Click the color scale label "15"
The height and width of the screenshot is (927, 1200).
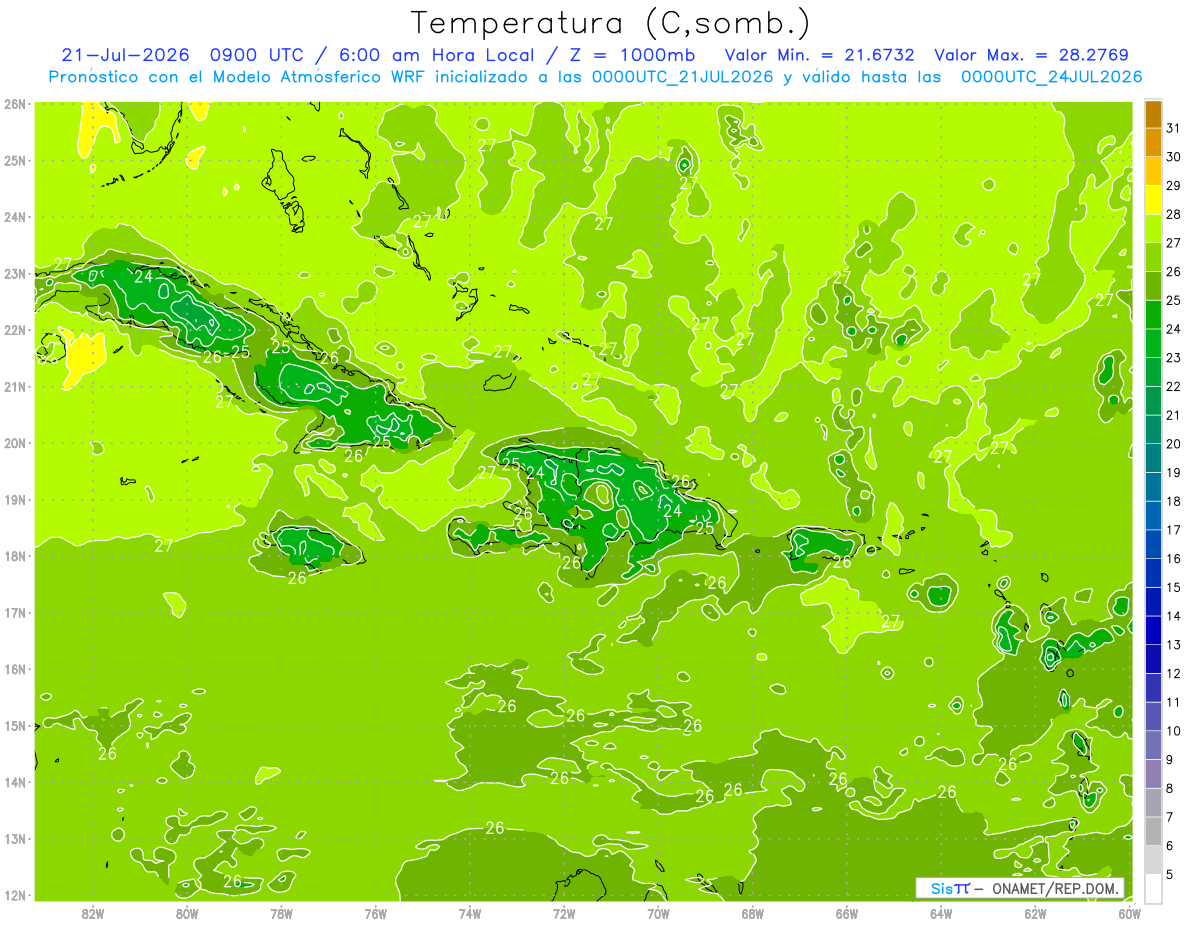click(x=1173, y=587)
